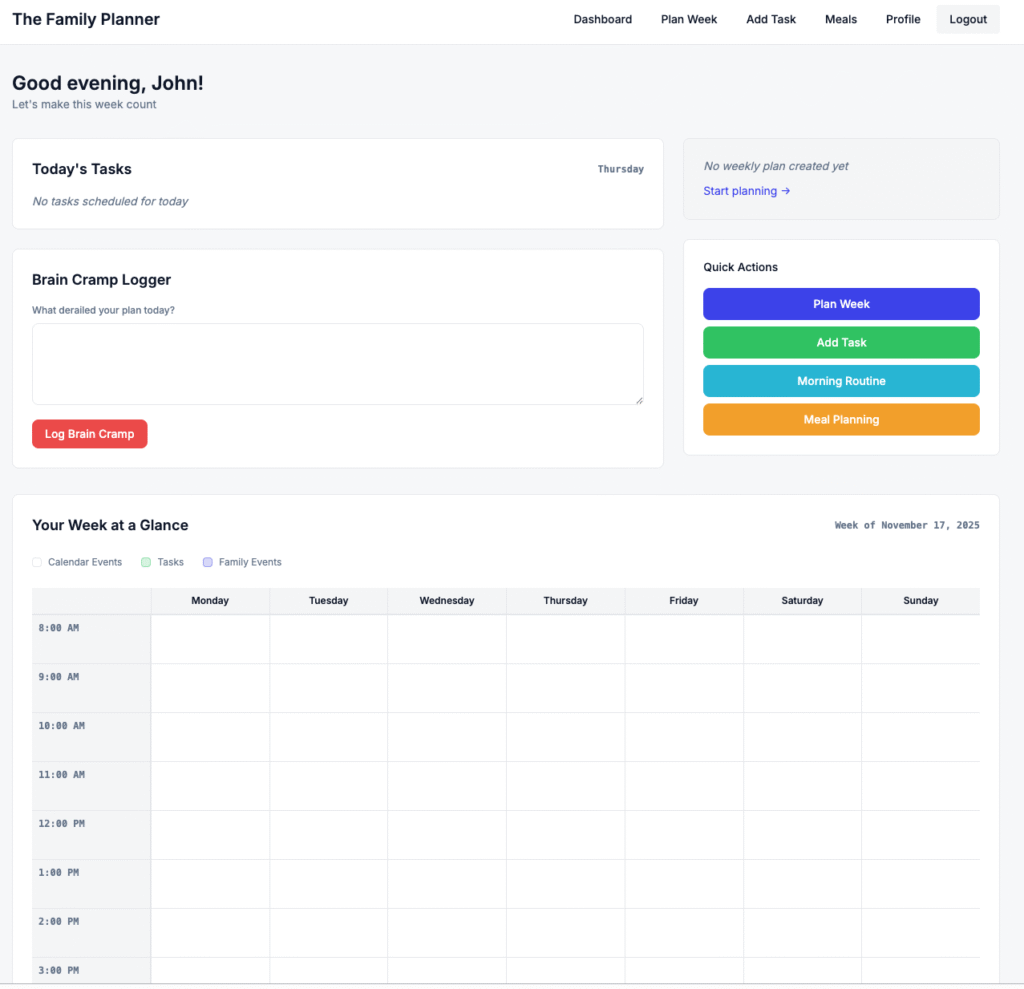Focus the Brain Cramp text area

338,364
